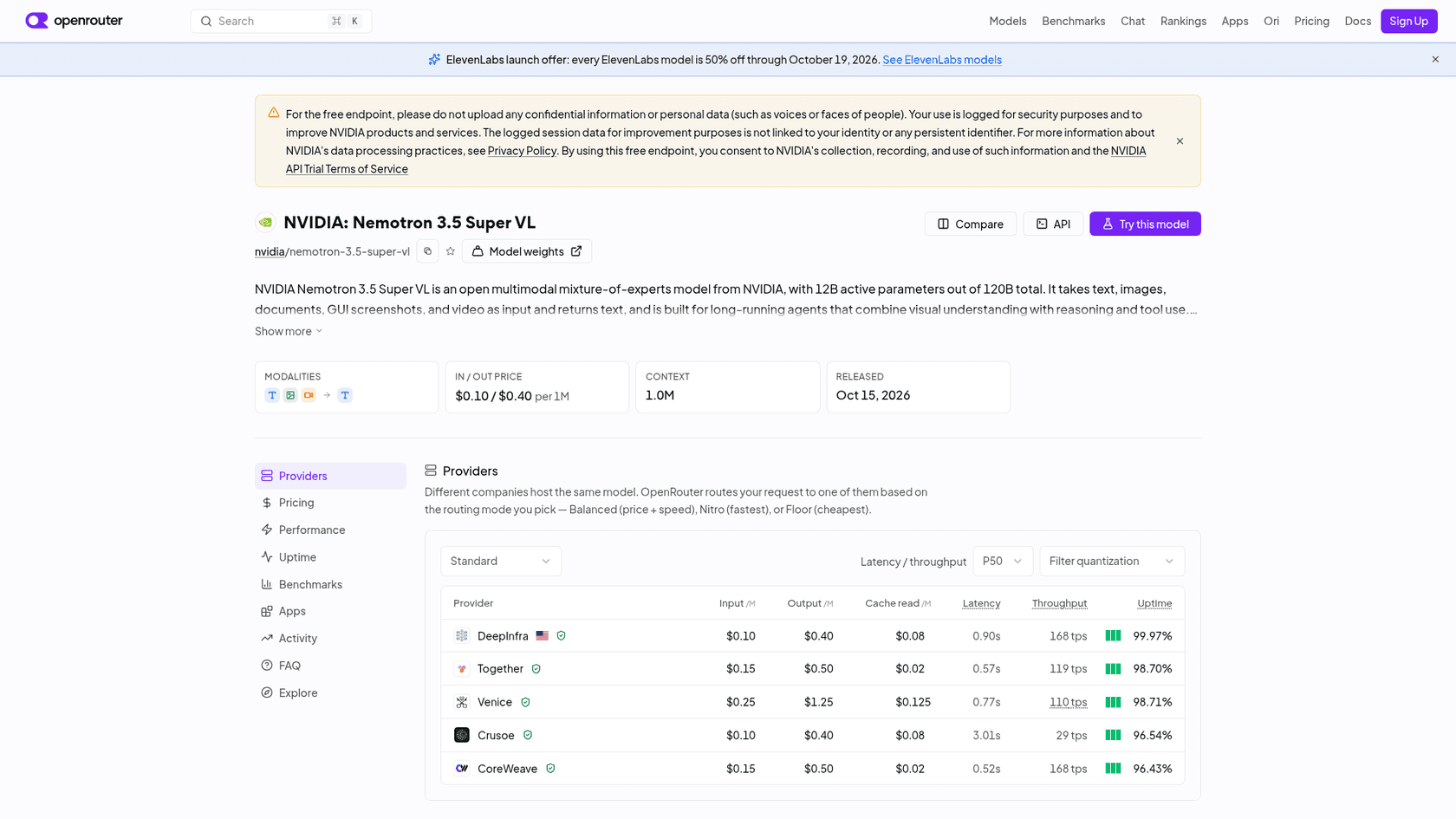Click the shield icon beside Together
1456x819 pixels.
[x=536, y=669]
